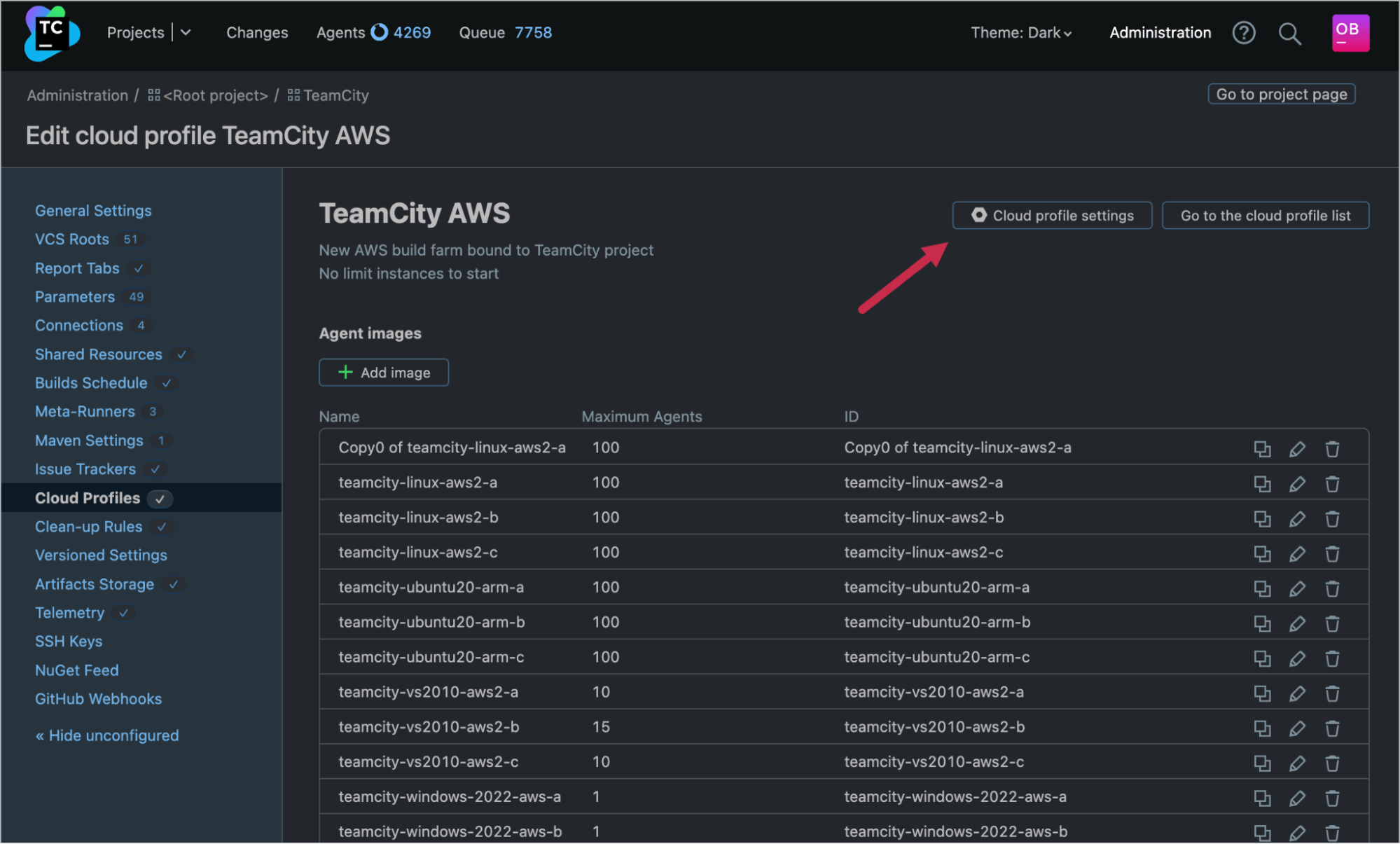
Task: Edit the teamcity-linux-aws2-c image
Action: click(x=1297, y=554)
